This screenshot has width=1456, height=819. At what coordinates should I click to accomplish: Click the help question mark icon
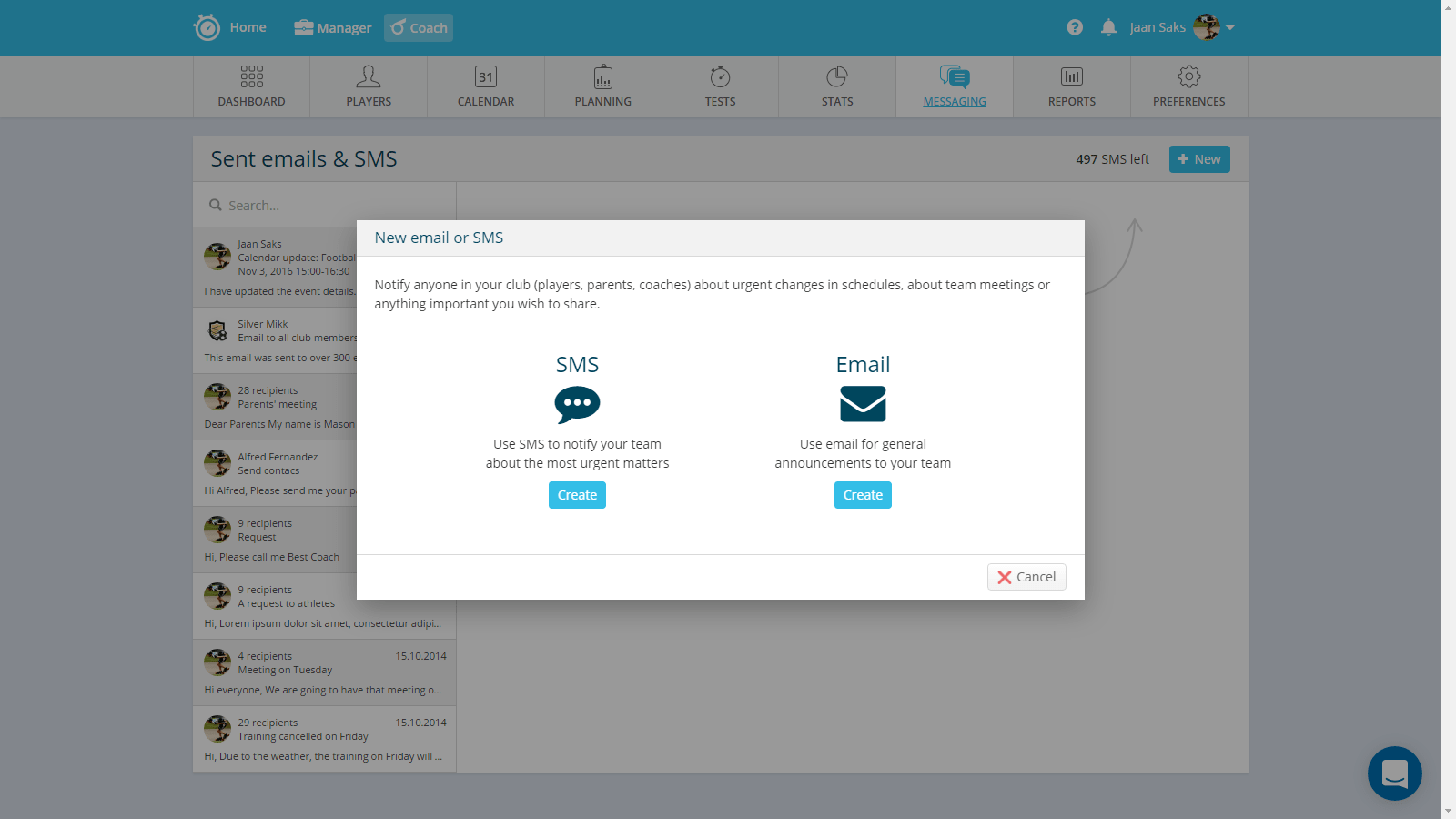[1075, 27]
